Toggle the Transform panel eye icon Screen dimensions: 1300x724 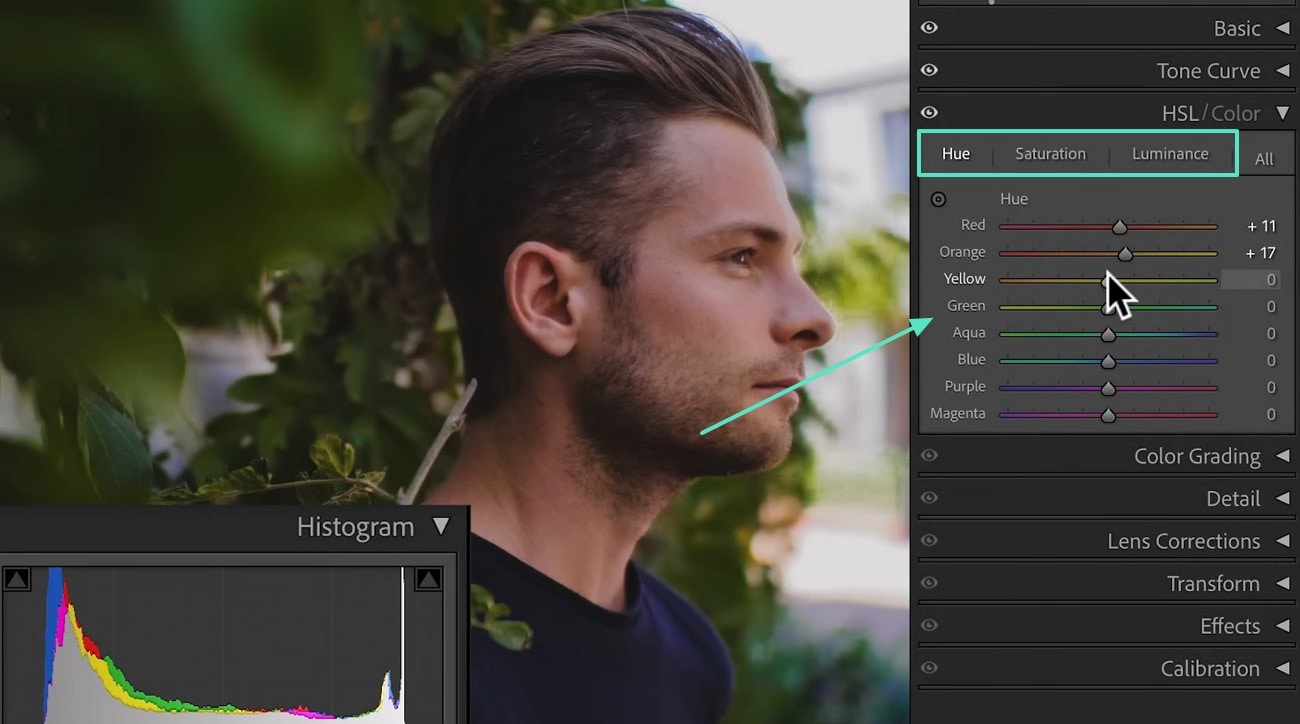pyautogui.click(x=929, y=582)
